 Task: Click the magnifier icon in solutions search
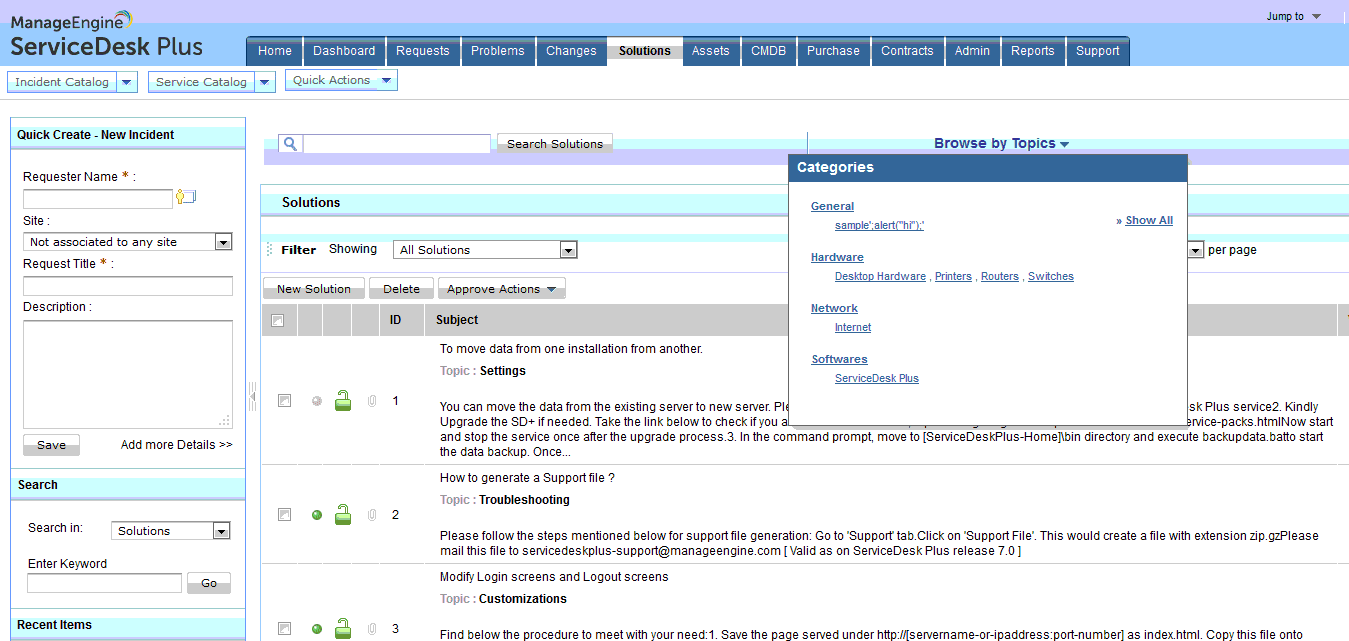pos(290,144)
